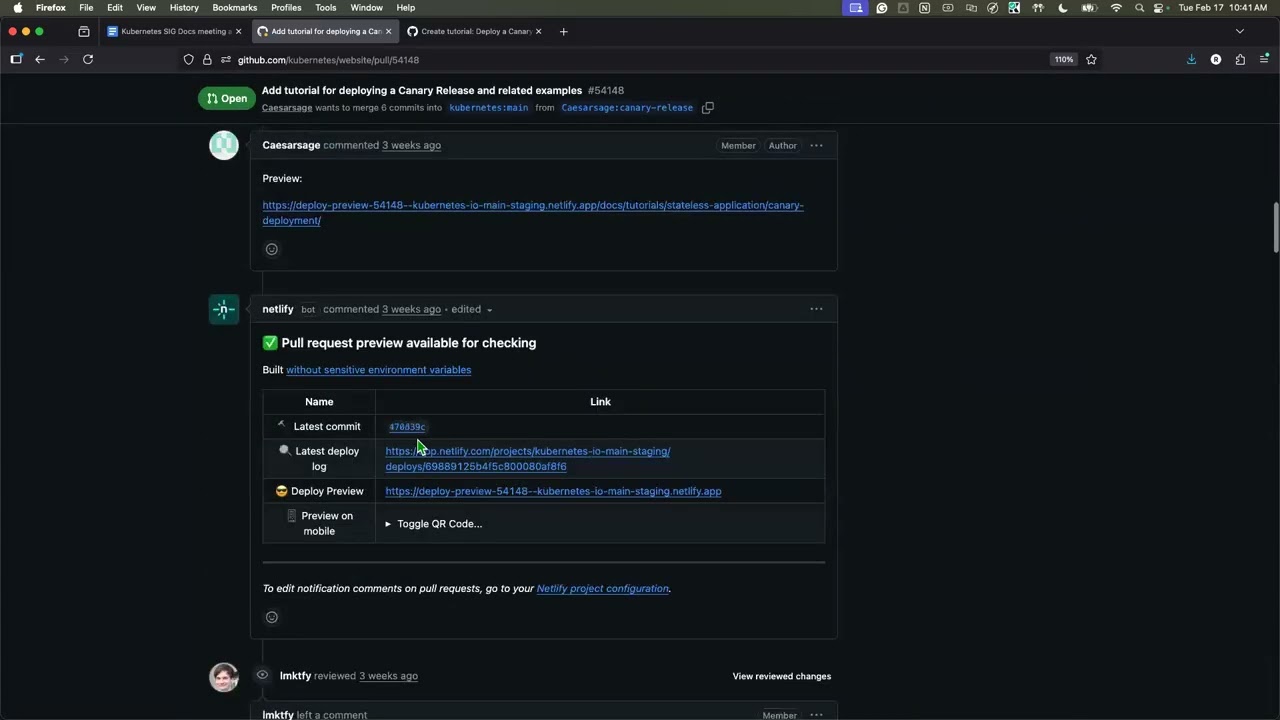The height and width of the screenshot is (720, 1280).
Task: Click Caesarsage's avatar image
Action: pos(224,145)
